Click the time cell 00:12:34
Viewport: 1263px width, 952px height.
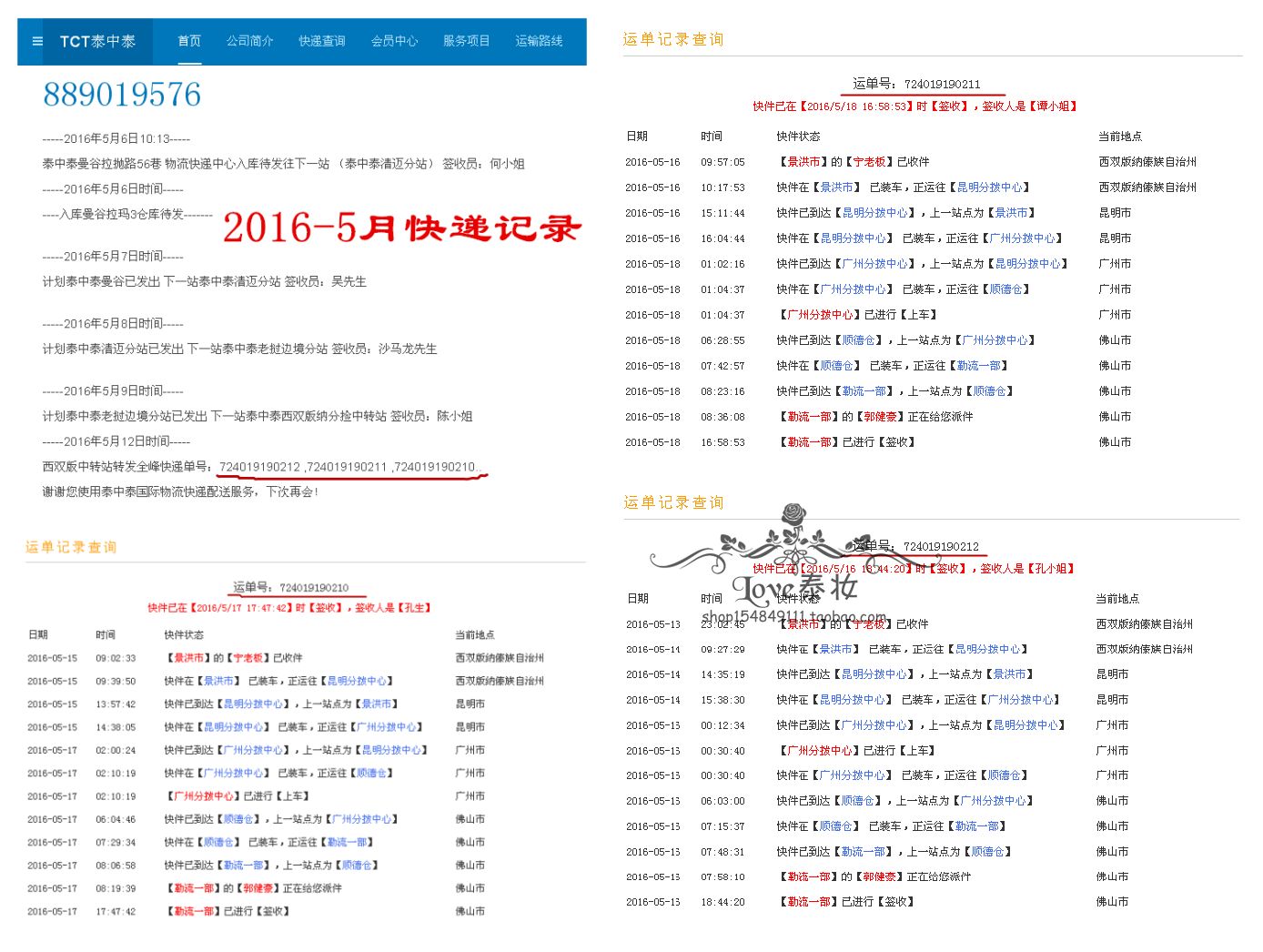722,725
